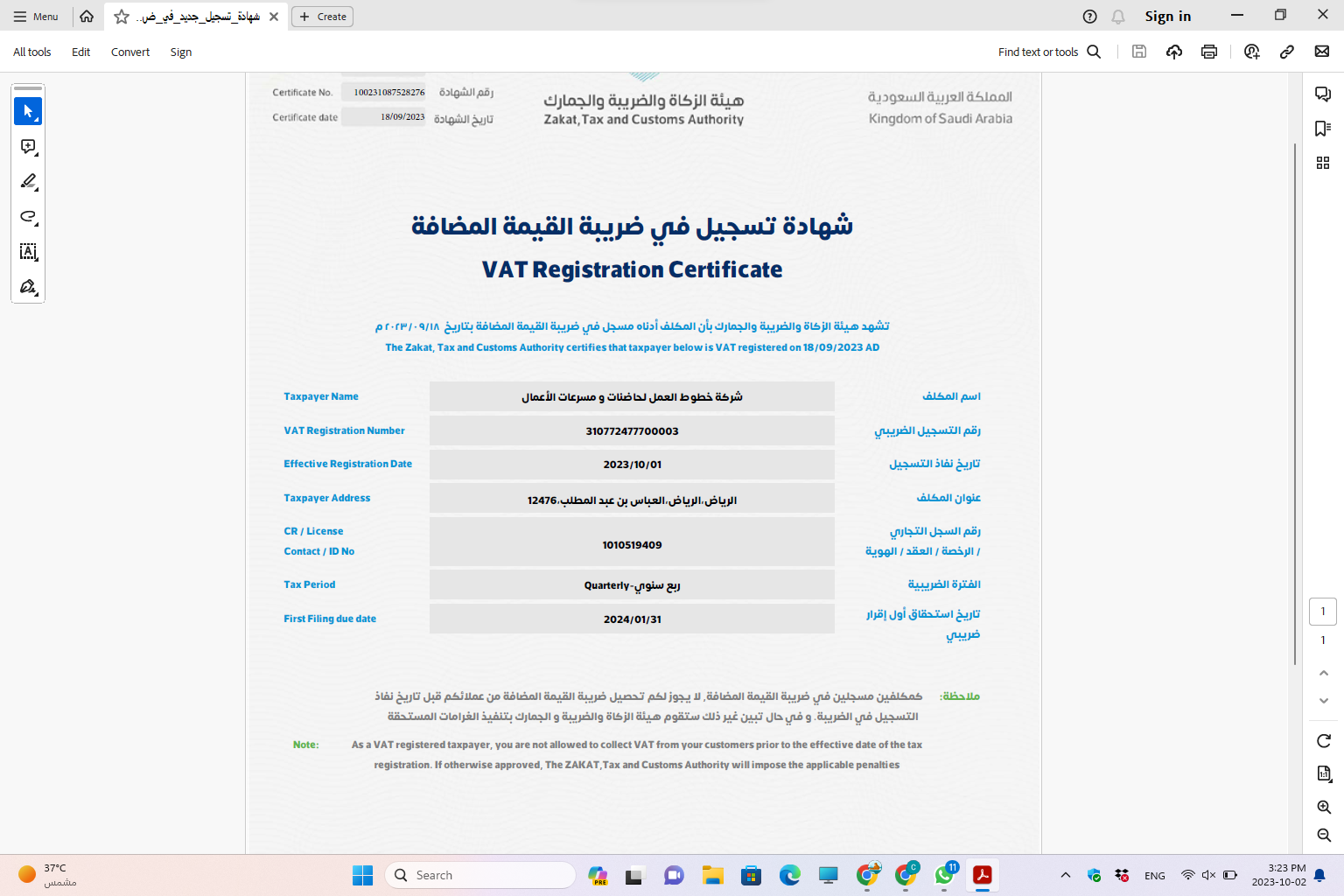Print the document with printer icon

click(x=1209, y=52)
